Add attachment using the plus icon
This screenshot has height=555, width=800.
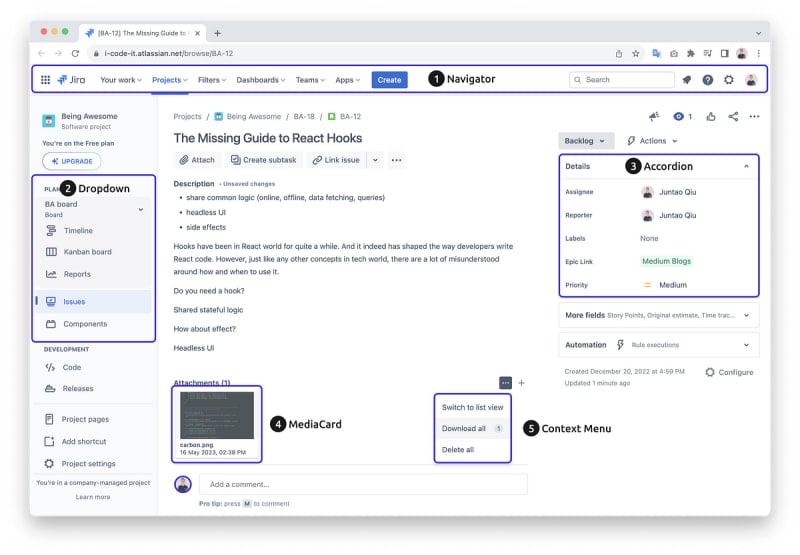521,383
